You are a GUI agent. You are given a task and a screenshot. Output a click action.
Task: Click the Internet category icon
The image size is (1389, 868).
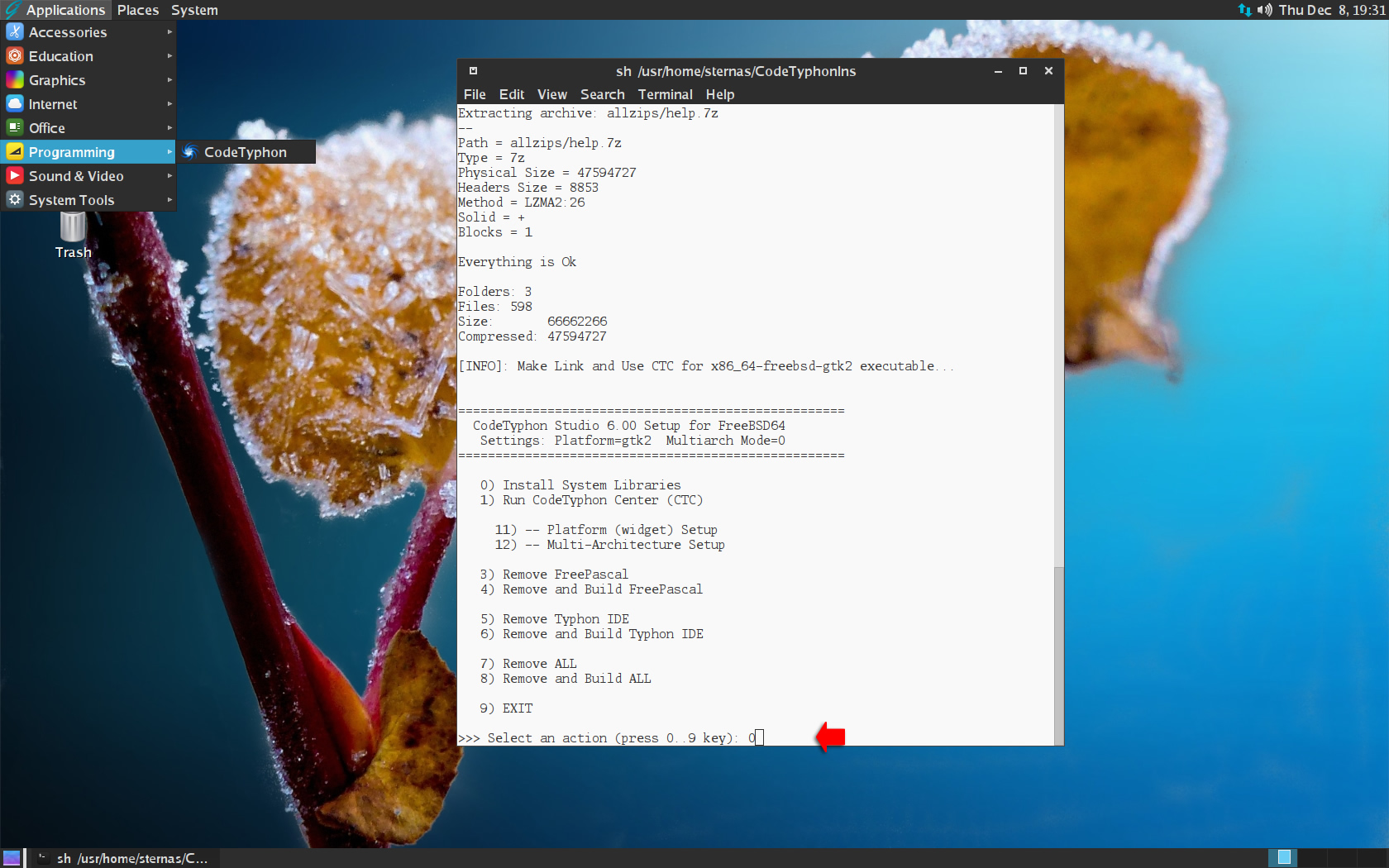pos(15,104)
